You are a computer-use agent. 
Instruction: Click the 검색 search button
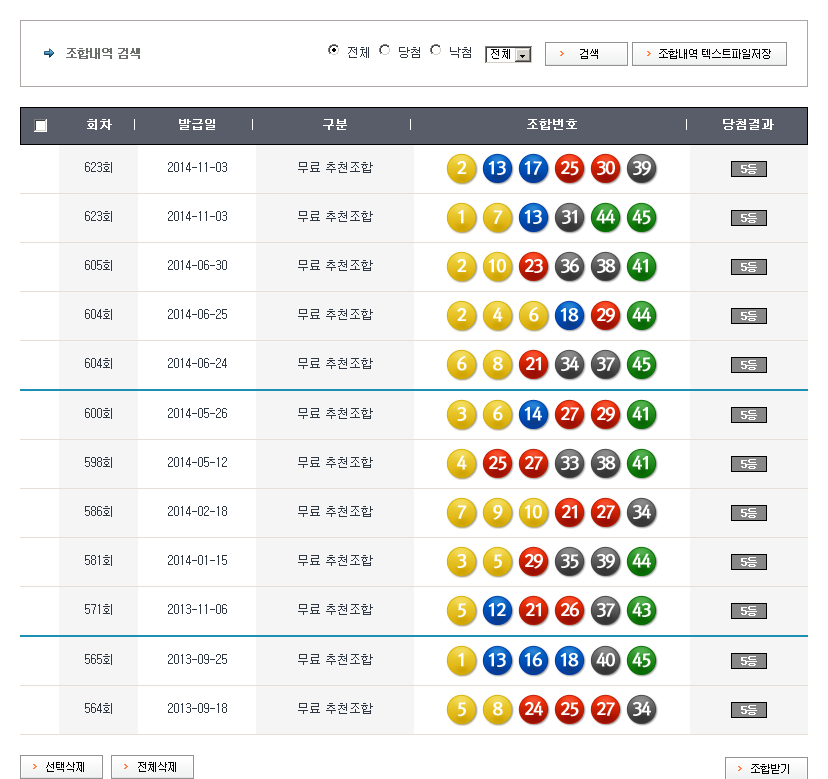[586, 54]
